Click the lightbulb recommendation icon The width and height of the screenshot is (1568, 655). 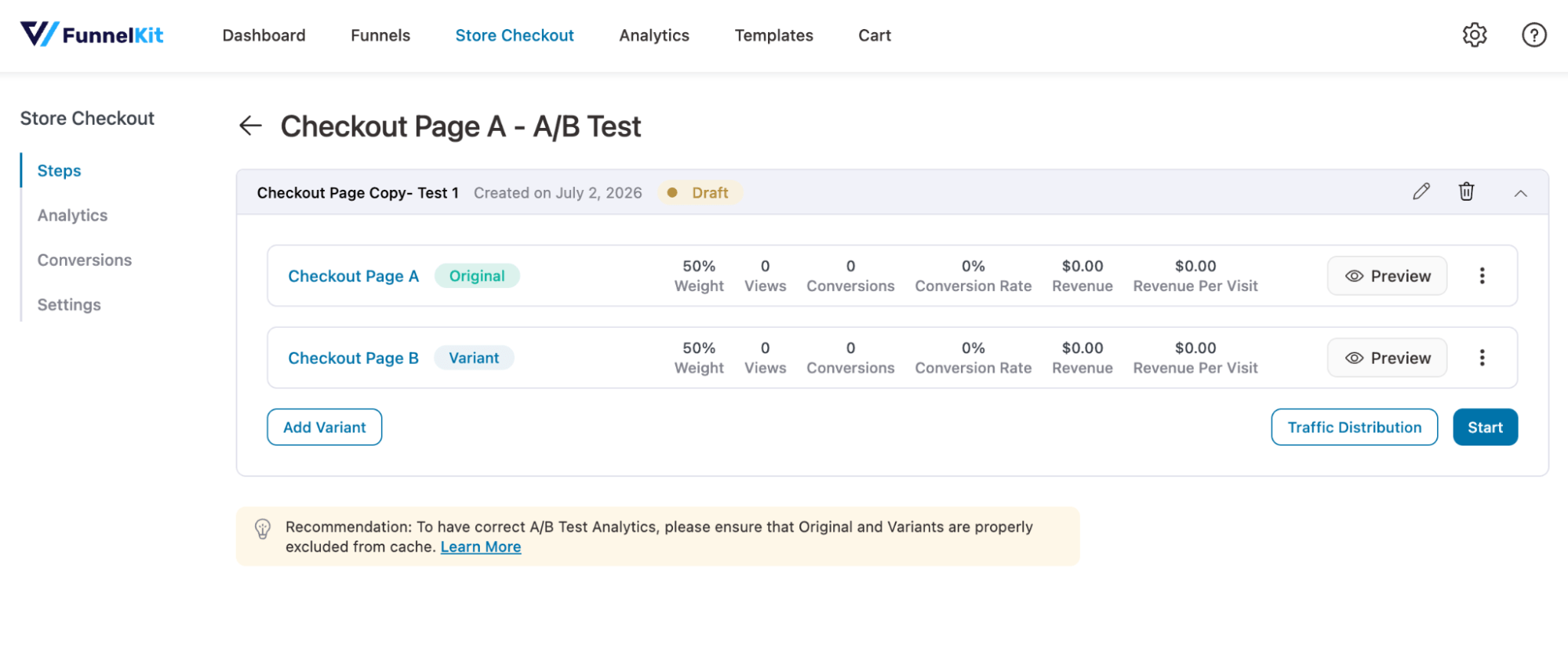[263, 529]
